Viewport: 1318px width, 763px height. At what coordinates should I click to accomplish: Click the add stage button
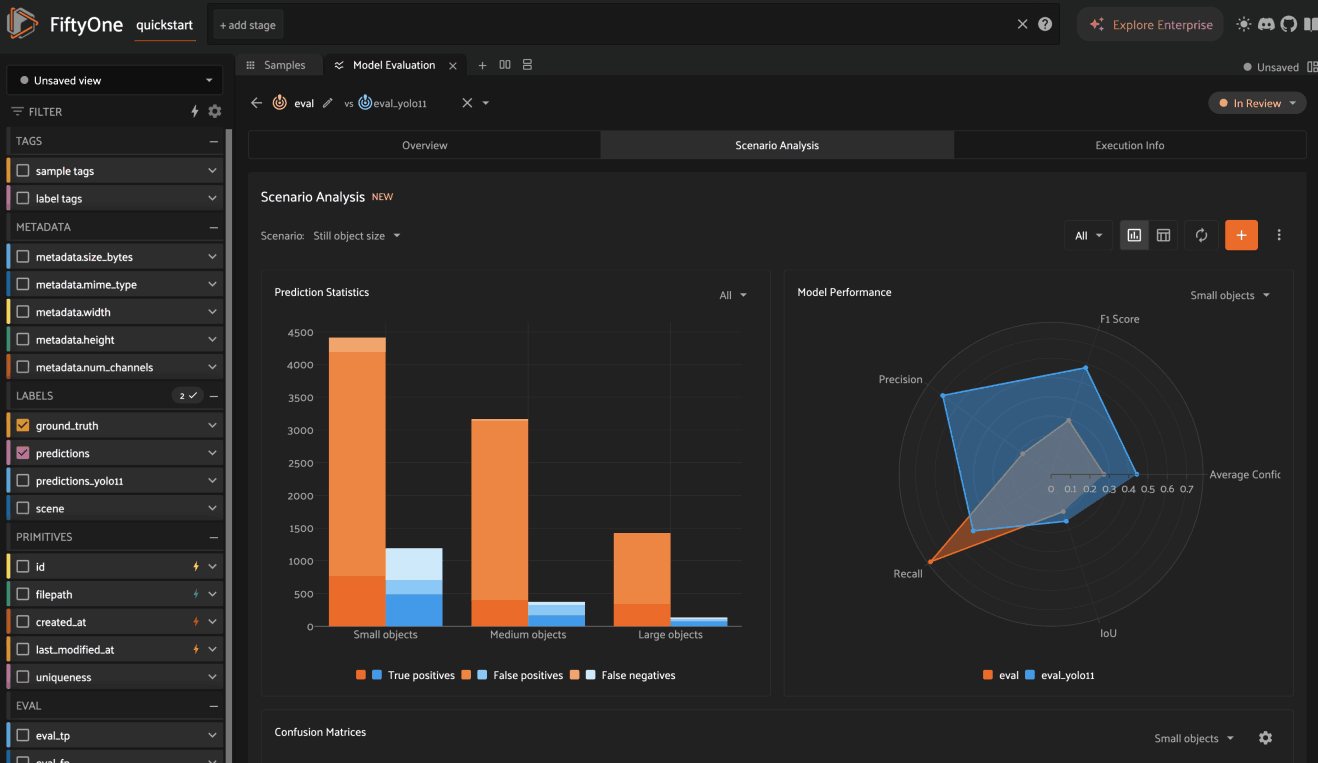247,25
